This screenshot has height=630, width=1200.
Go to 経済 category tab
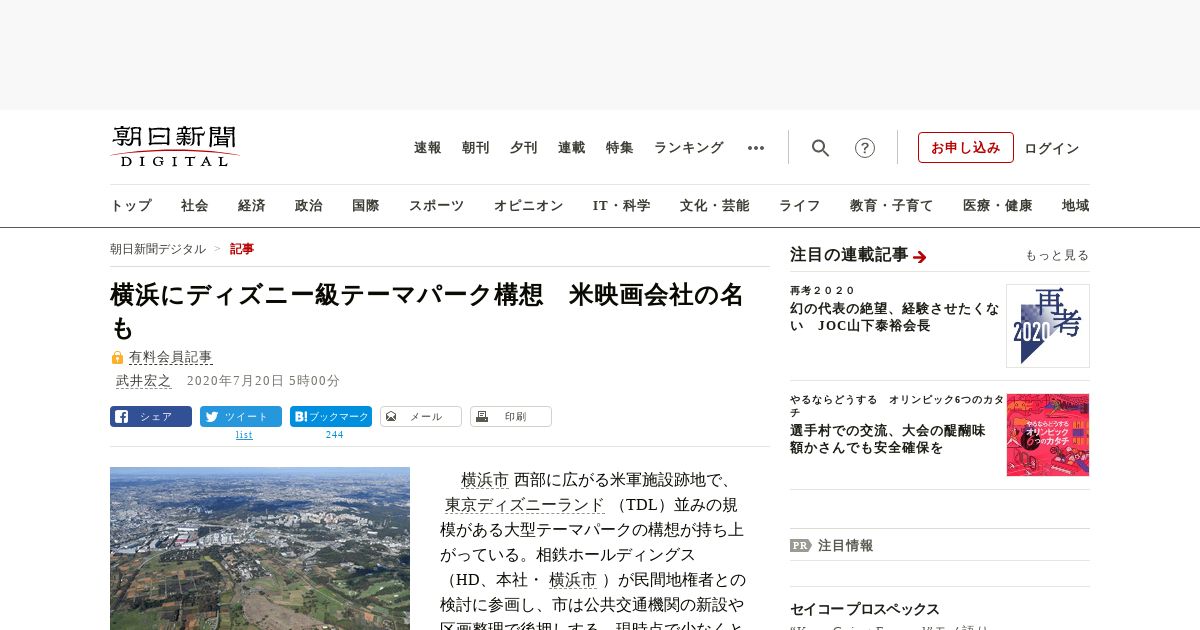(x=252, y=206)
